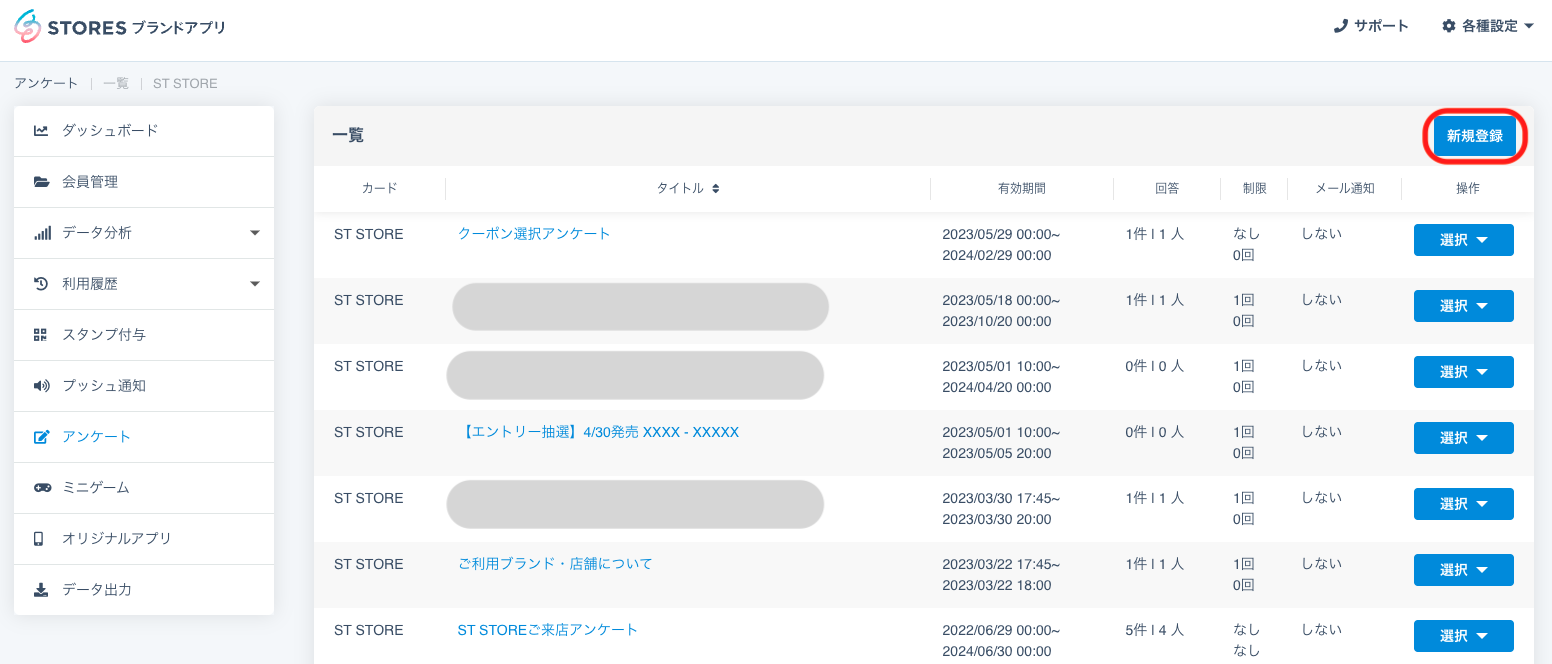Click the data export download icon

coord(41,590)
